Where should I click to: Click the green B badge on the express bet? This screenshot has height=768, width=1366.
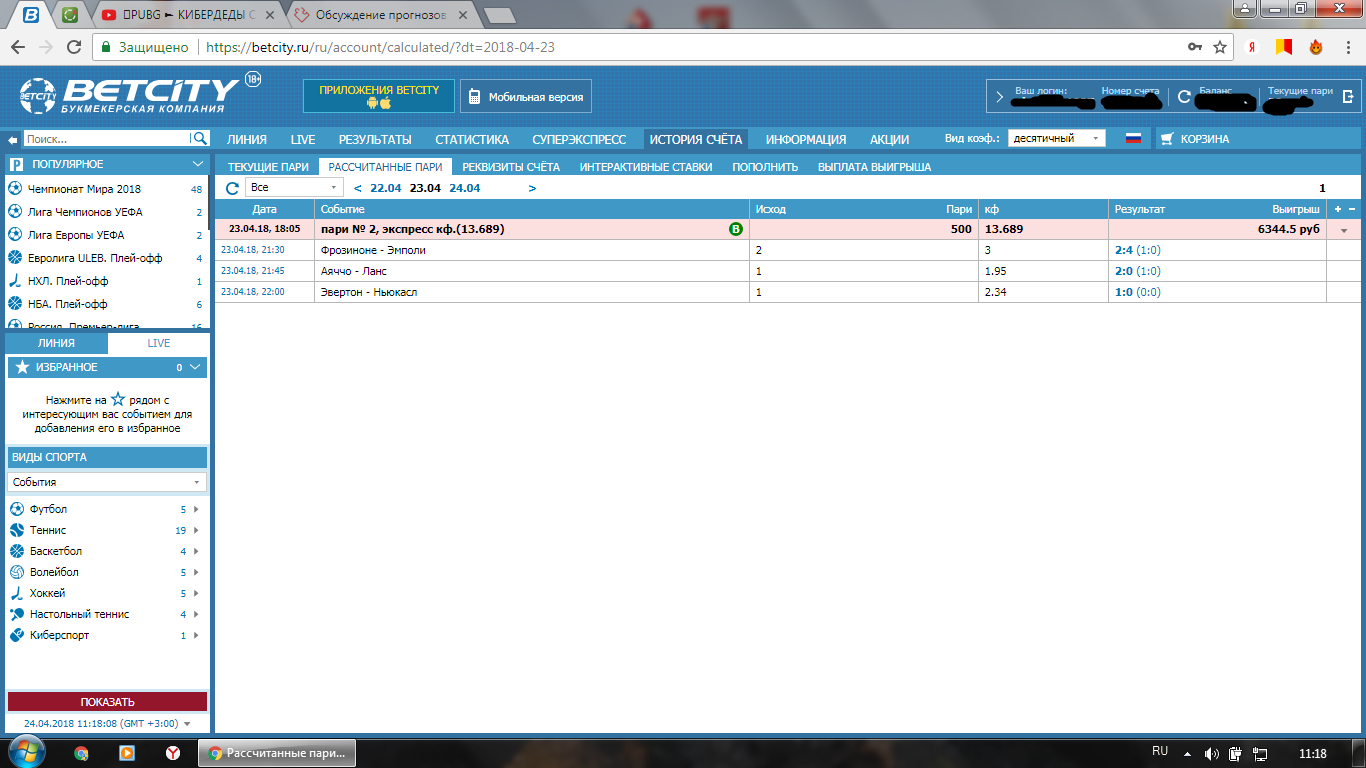pos(736,229)
